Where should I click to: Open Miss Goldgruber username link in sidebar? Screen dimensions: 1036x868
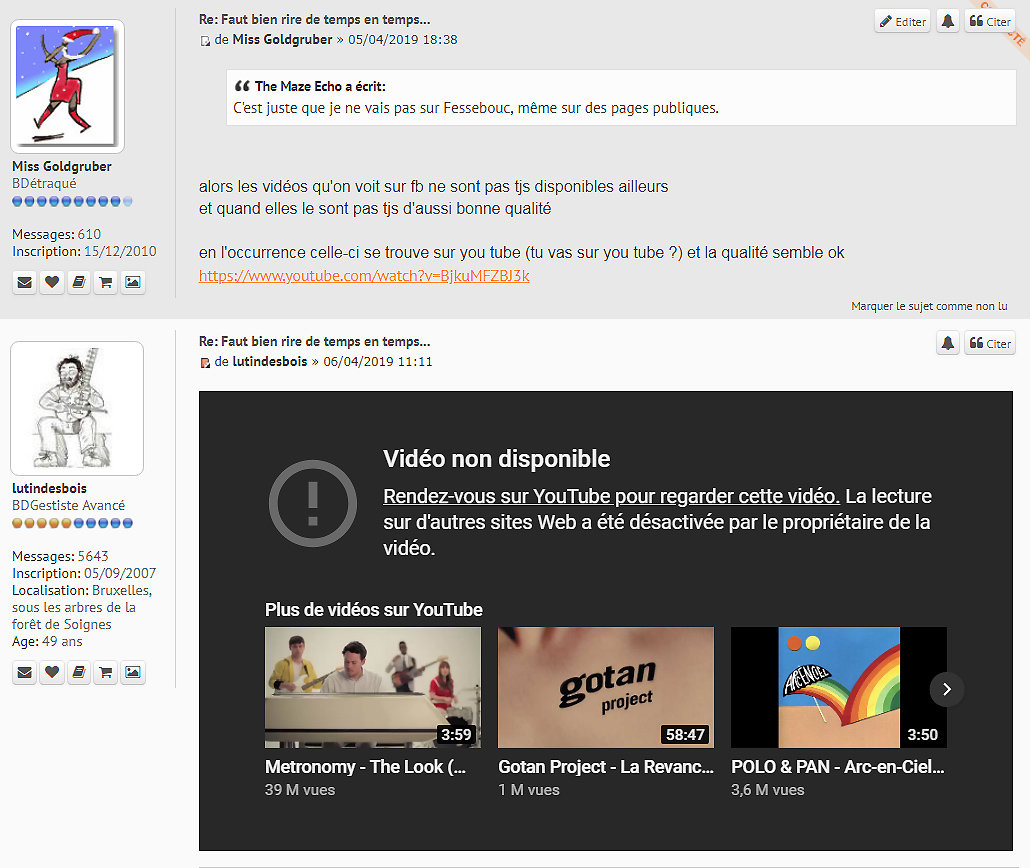(61, 166)
